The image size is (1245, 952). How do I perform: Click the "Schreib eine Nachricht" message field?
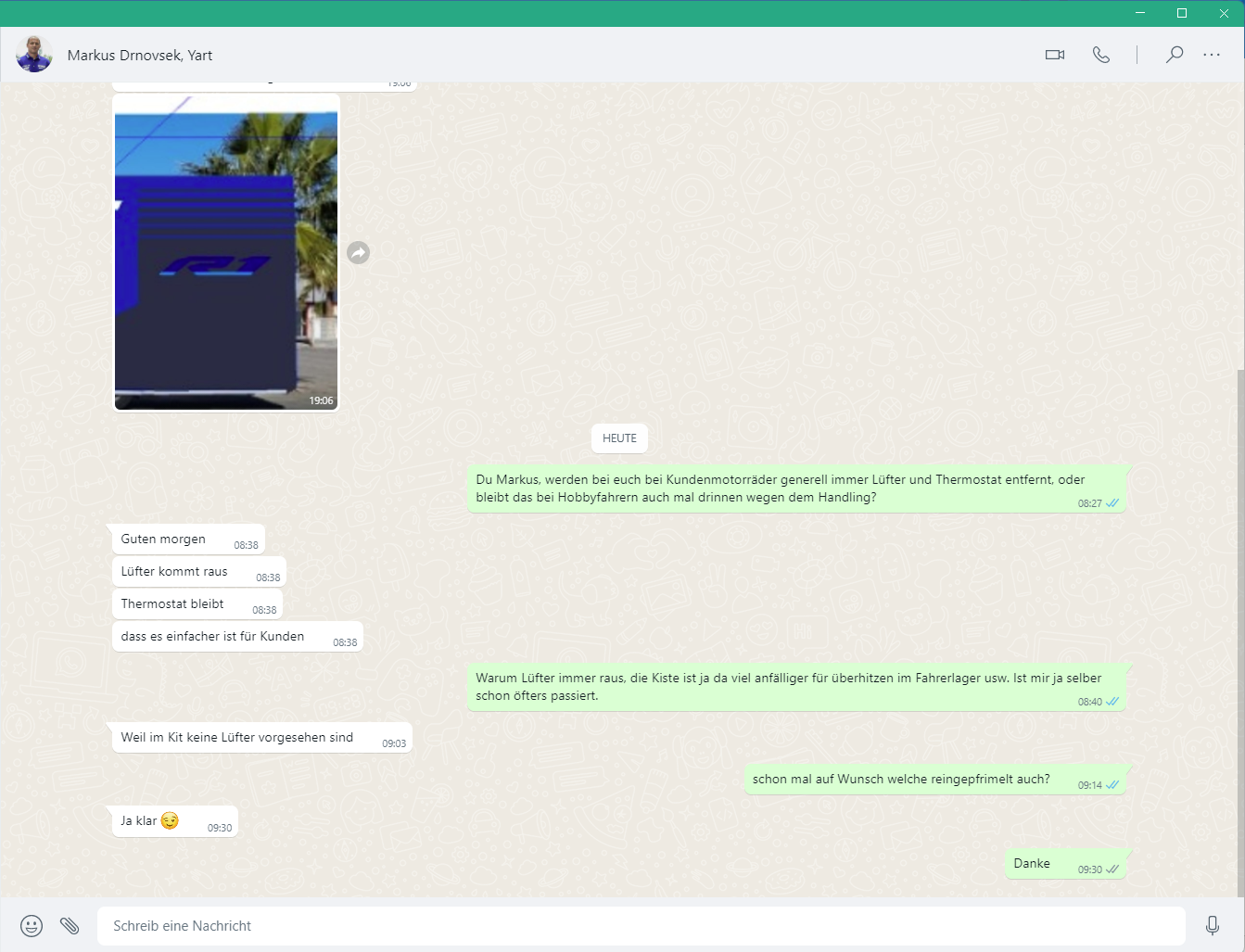(x=640, y=925)
